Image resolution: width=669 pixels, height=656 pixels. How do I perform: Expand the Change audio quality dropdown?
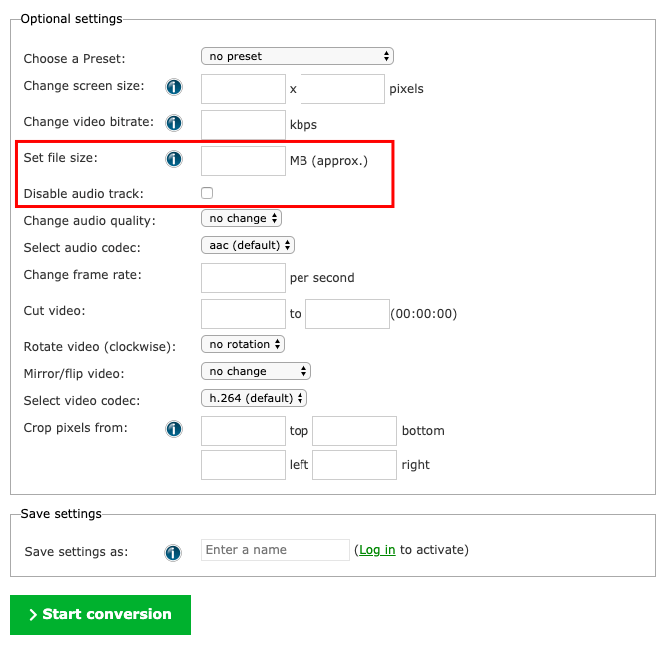[242, 218]
